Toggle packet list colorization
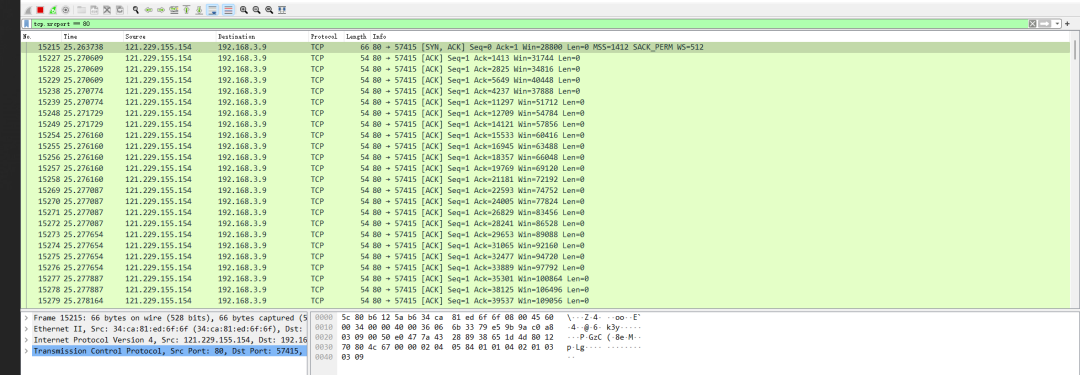This screenshot has height=375, width=1080. click(x=228, y=10)
